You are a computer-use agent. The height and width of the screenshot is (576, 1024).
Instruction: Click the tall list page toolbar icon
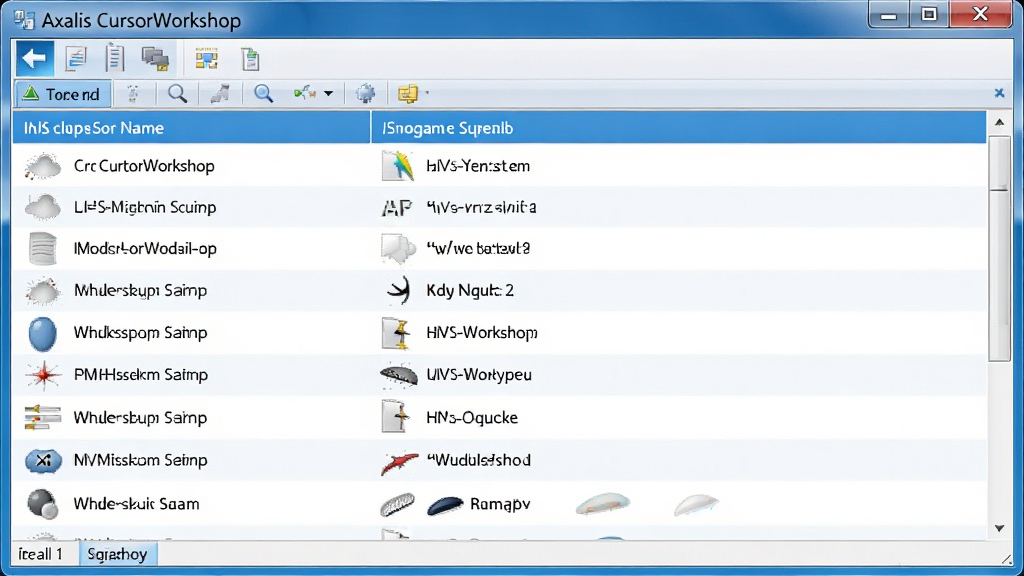pos(115,58)
